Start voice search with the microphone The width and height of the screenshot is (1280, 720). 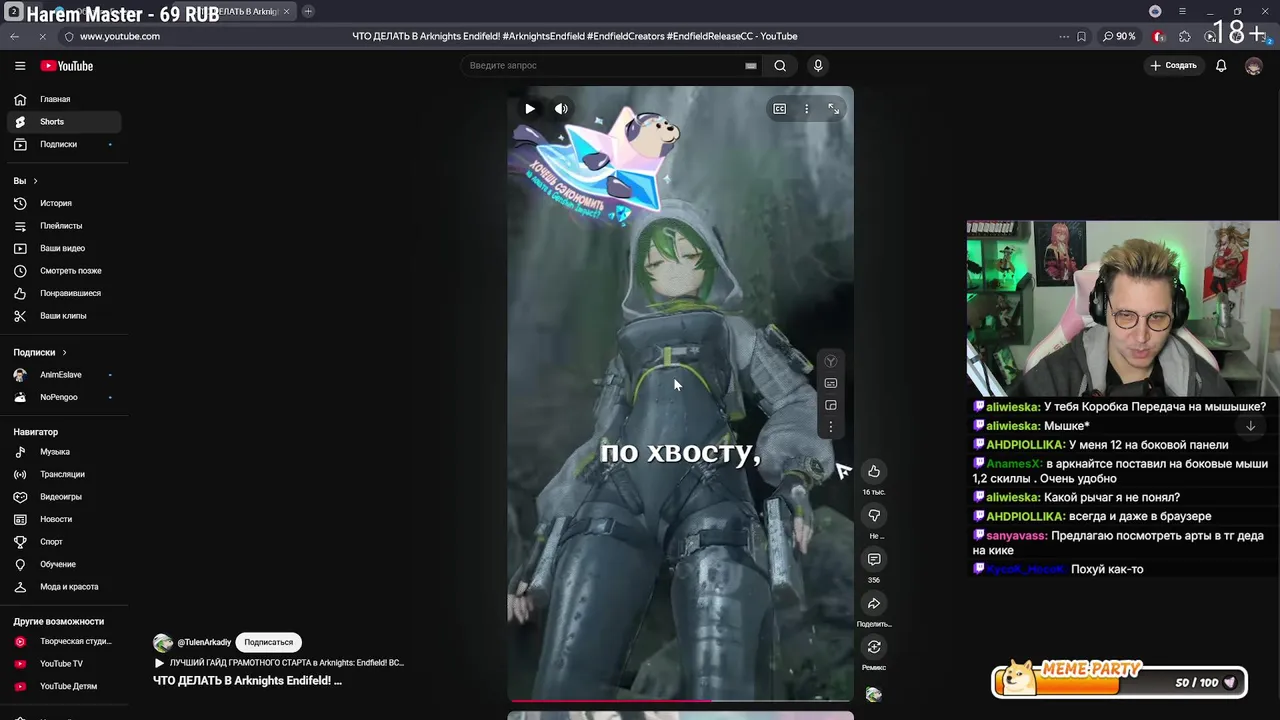click(818, 66)
